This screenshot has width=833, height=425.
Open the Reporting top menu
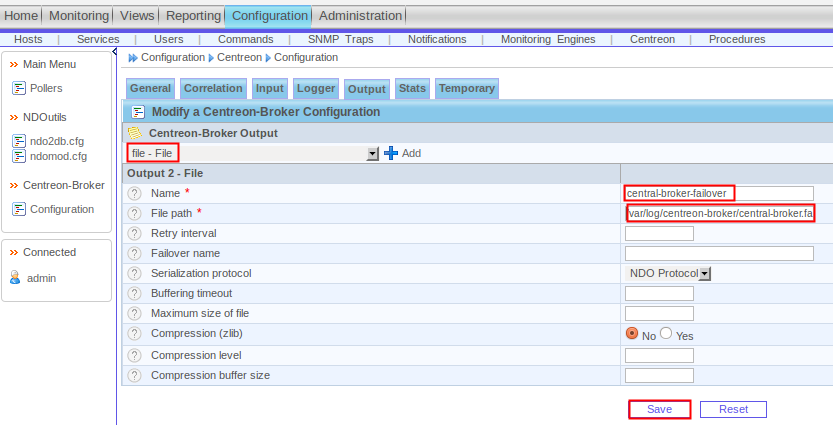pyautogui.click(x=193, y=16)
